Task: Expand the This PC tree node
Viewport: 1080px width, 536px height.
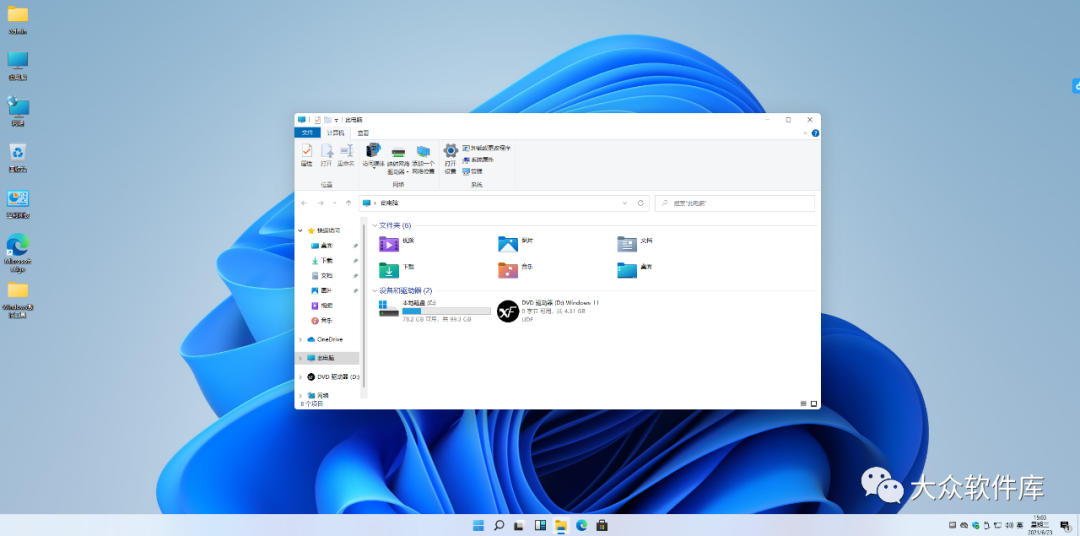Action: [300, 358]
